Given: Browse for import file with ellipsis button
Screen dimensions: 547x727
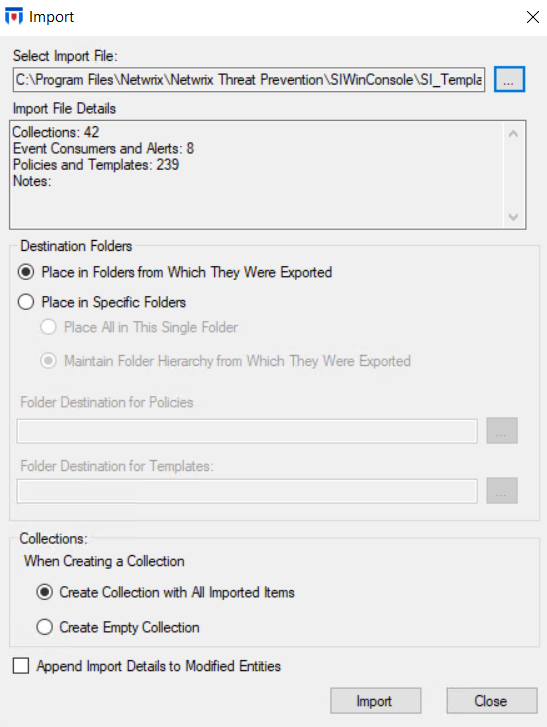Looking at the screenshot, I should click(x=509, y=79).
